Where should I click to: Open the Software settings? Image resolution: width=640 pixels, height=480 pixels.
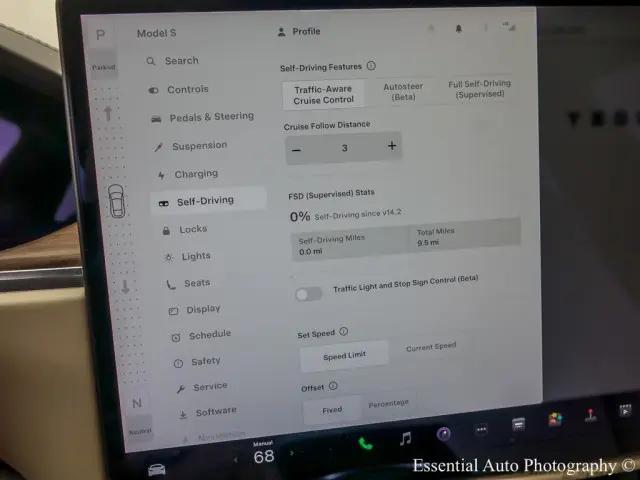[x=207, y=412]
